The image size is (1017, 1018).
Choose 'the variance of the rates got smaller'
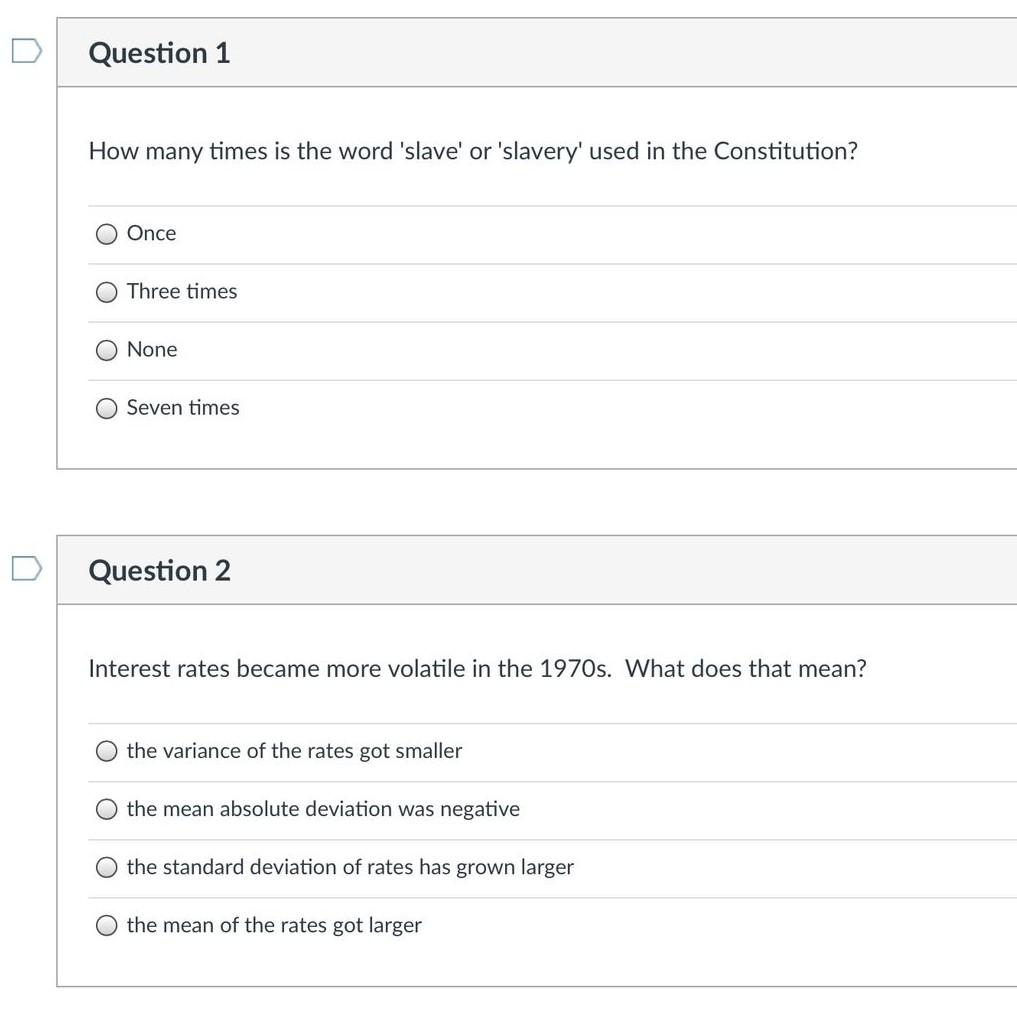(x=106, y=751)
